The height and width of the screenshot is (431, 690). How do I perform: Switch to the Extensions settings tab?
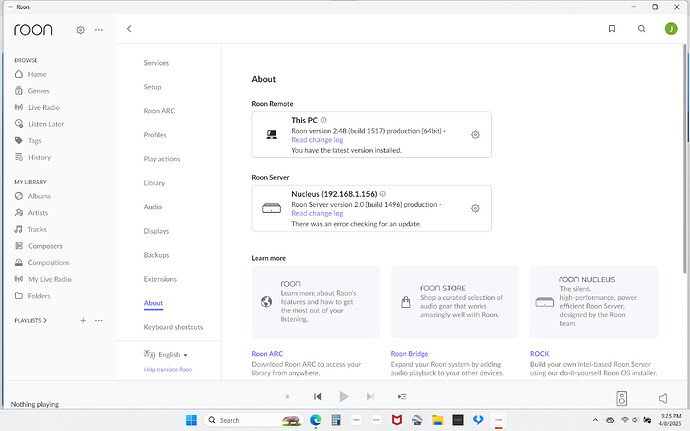click(x=160, y=279)
